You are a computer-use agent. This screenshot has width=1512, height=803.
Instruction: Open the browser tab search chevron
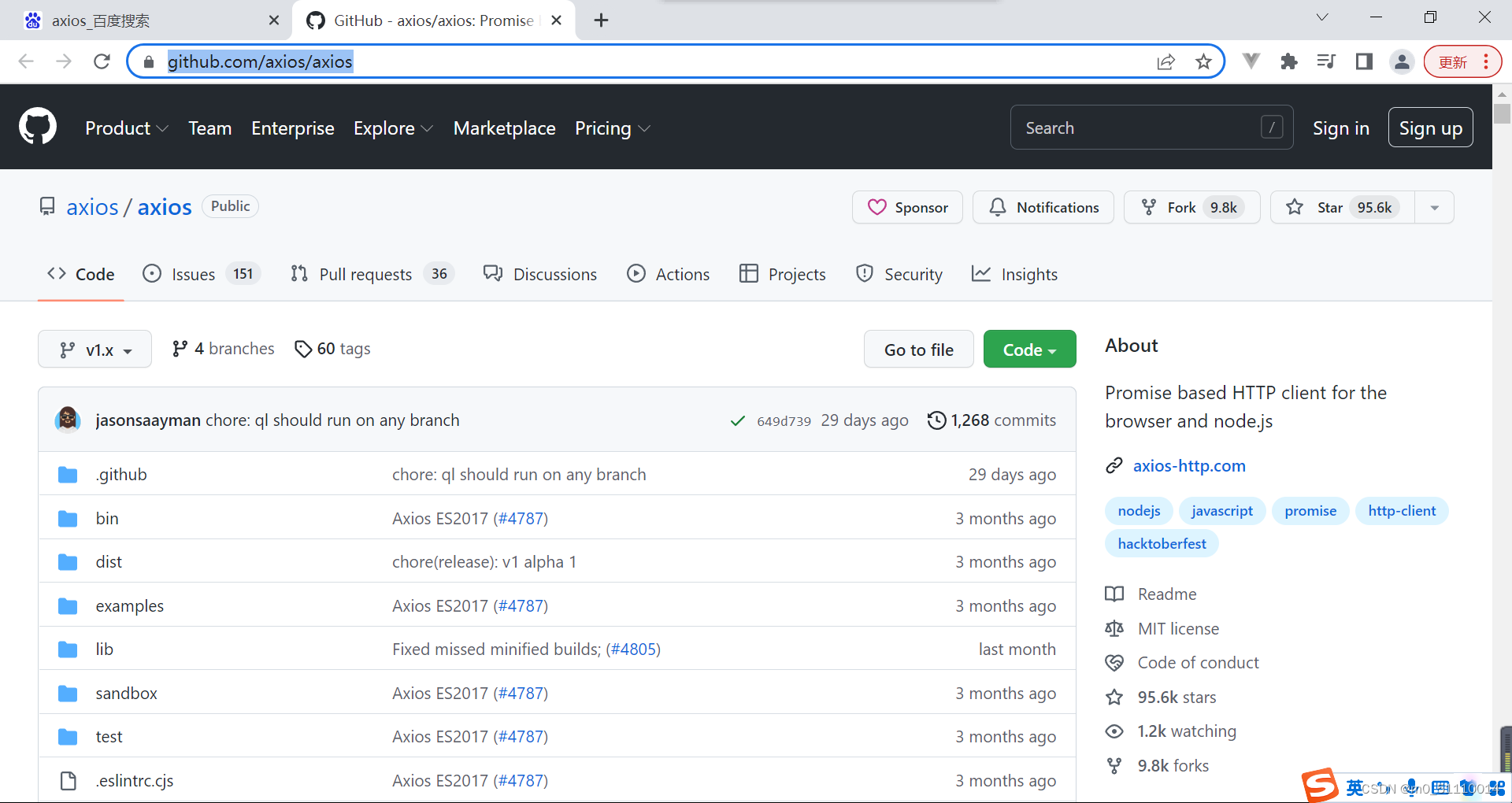1322,17
